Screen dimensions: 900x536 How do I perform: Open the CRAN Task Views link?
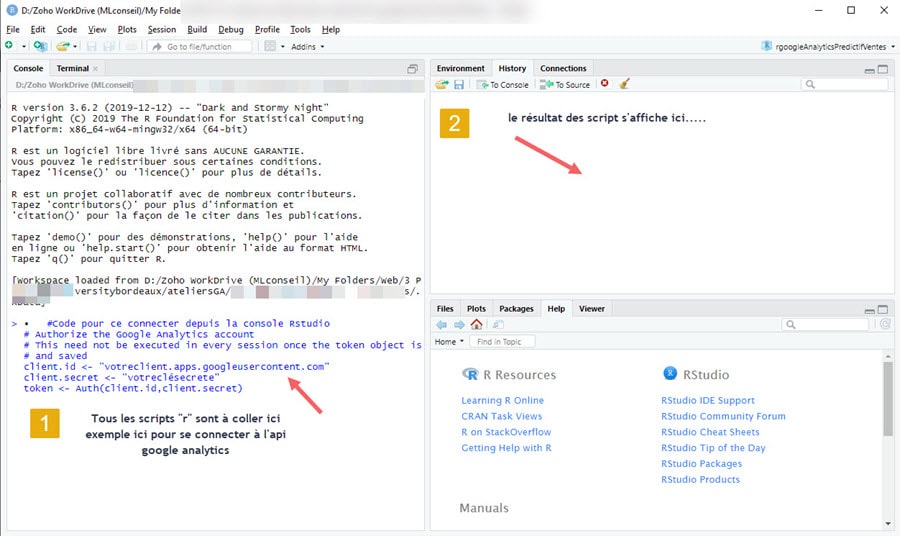(x=502, y=416)
